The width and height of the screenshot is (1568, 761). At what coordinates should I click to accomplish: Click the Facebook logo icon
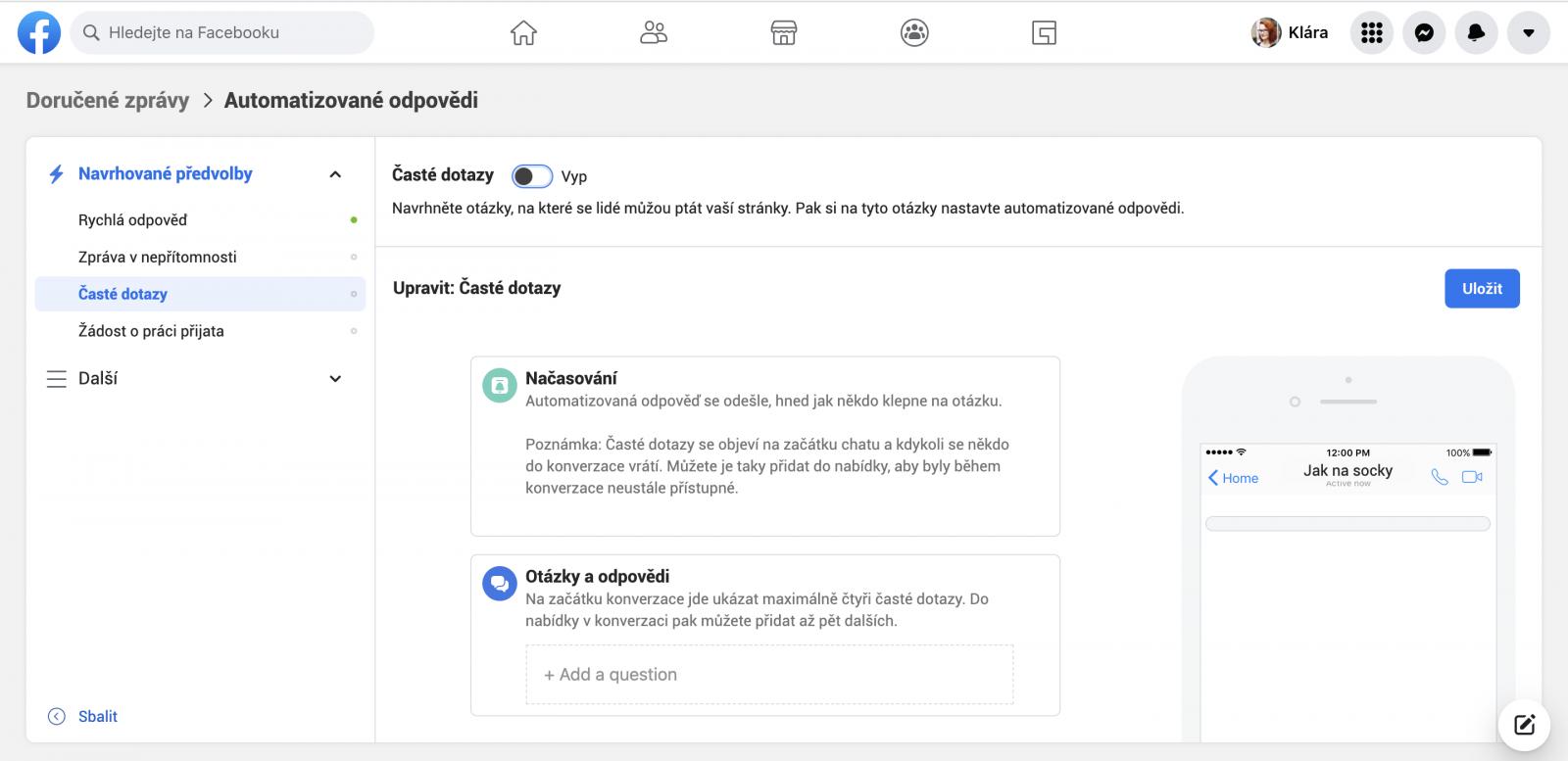tap(39, 33)
